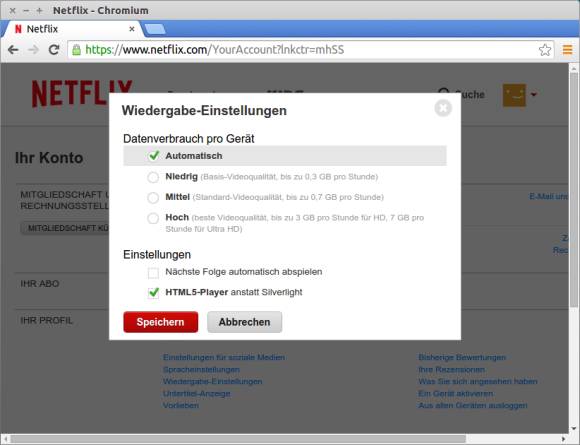
Task: Select the Mittel data usage option
Action: [x=153, y=198]
